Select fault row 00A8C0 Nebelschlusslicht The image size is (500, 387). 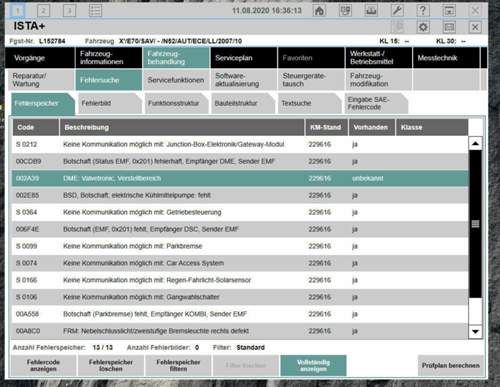pos(240,331)
